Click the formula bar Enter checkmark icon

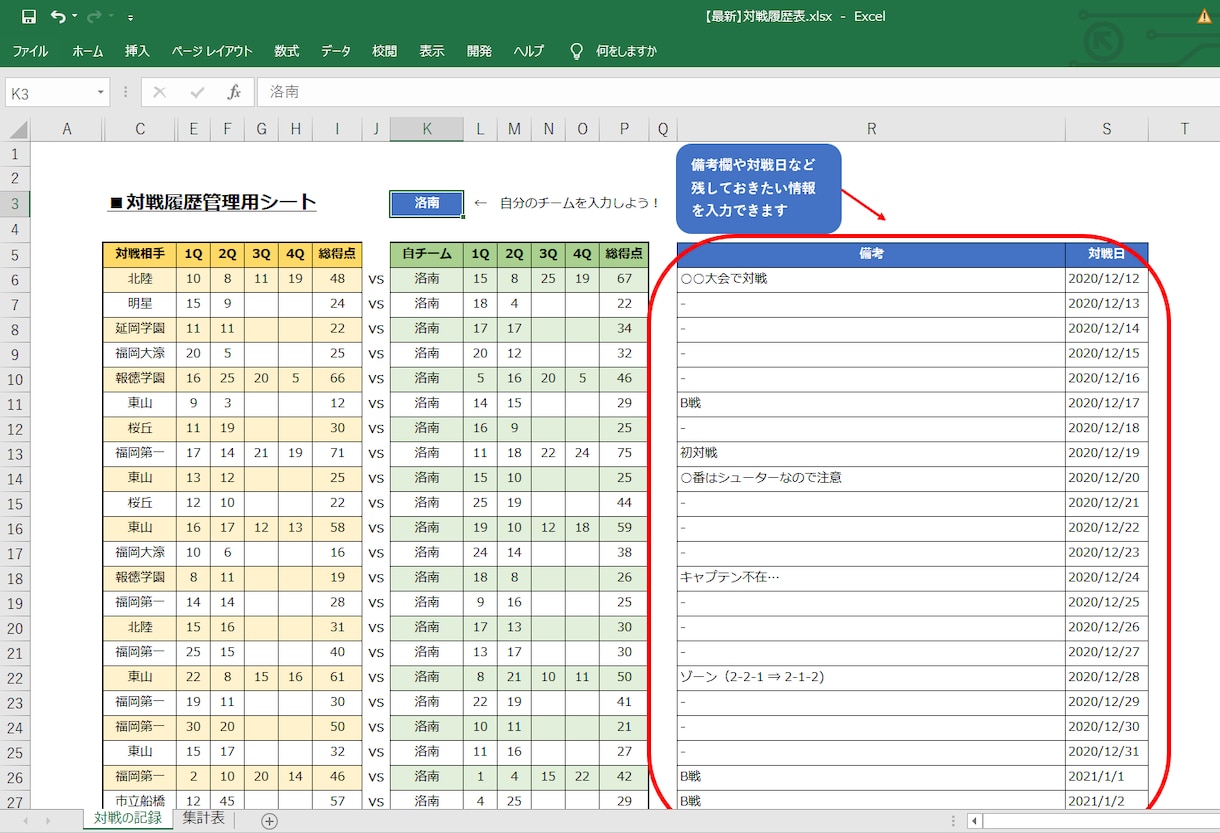click(197, 92)
